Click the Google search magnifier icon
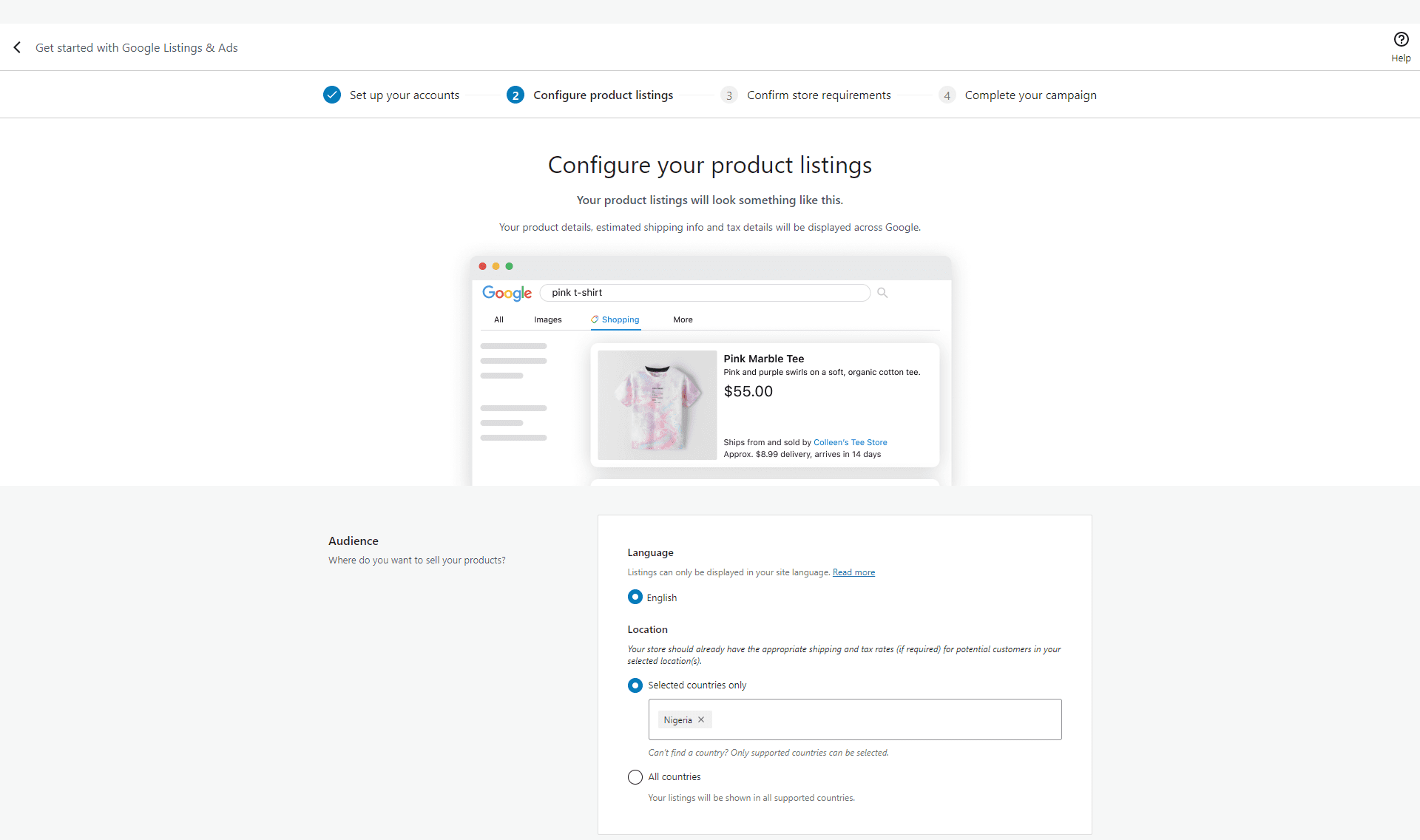Screen dimensions: 1420x840 (x=882, y=292)
